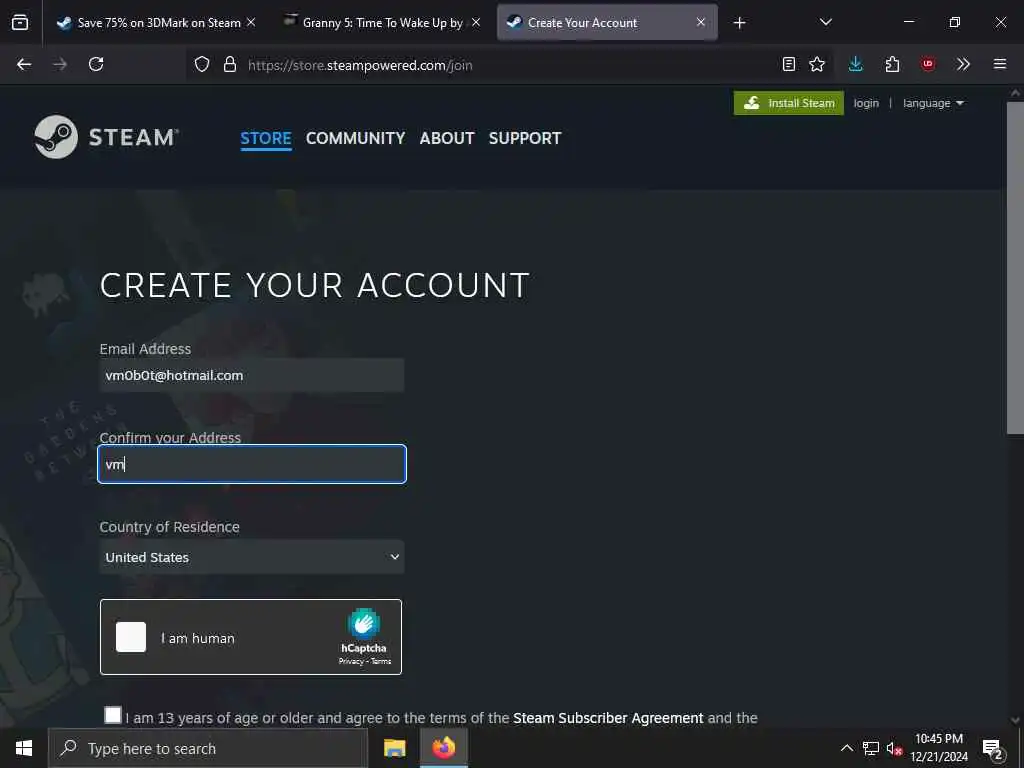Open the uBlock Origin extension icon
1024x768 pixels.
point(927,64)
